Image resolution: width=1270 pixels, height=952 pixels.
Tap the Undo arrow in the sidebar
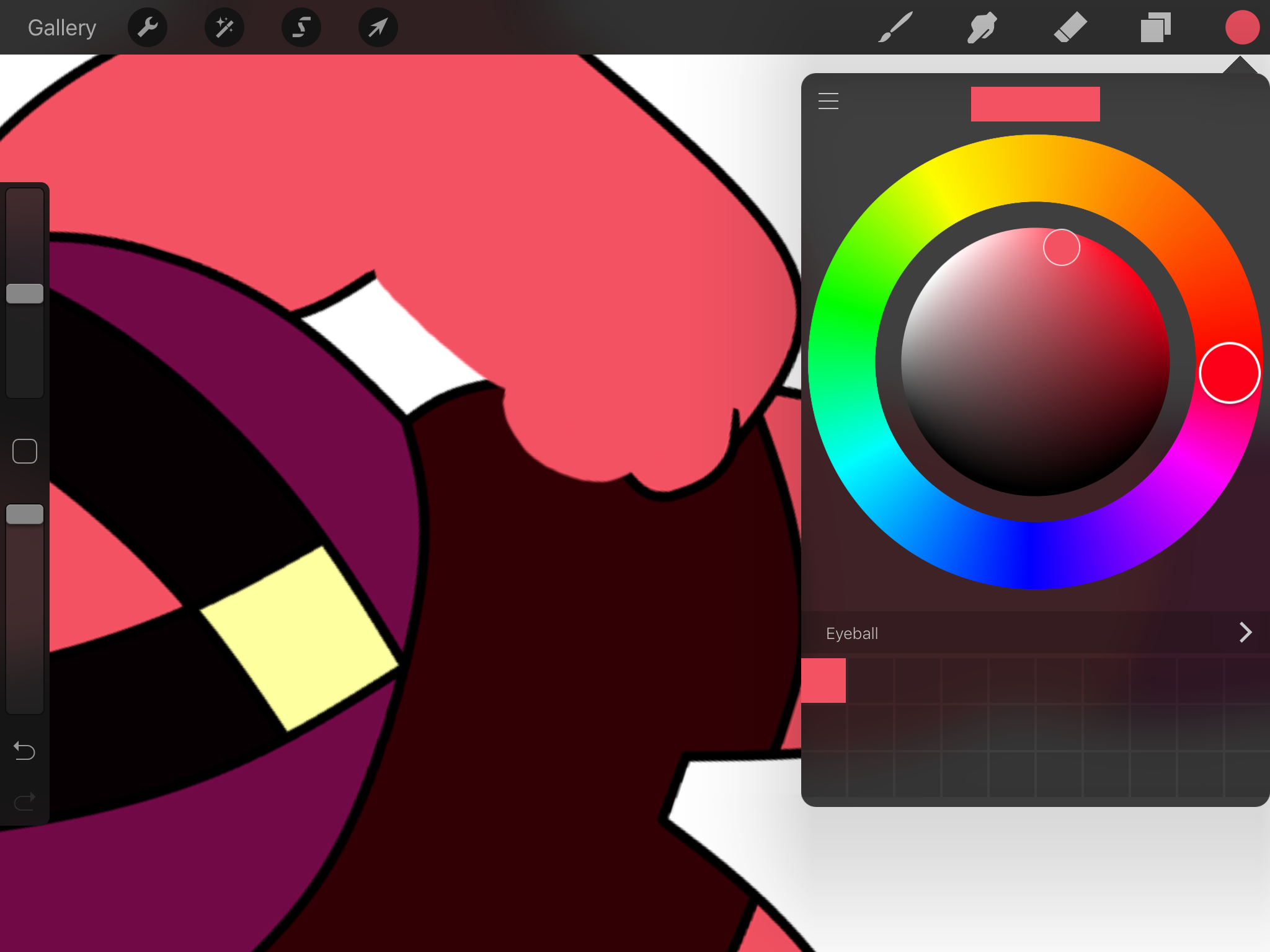click(25, 750)
